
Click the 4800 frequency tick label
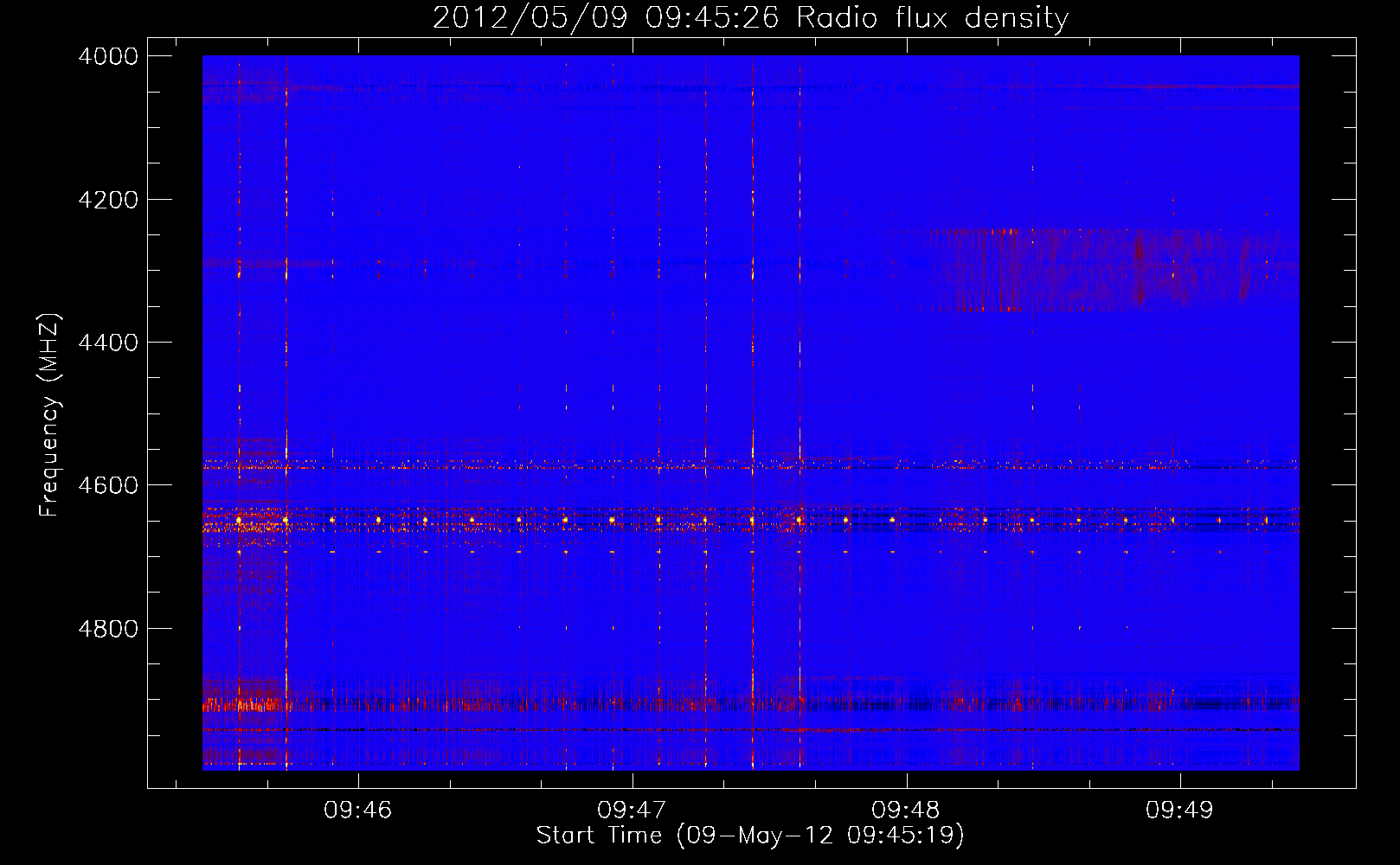(108, 628)
